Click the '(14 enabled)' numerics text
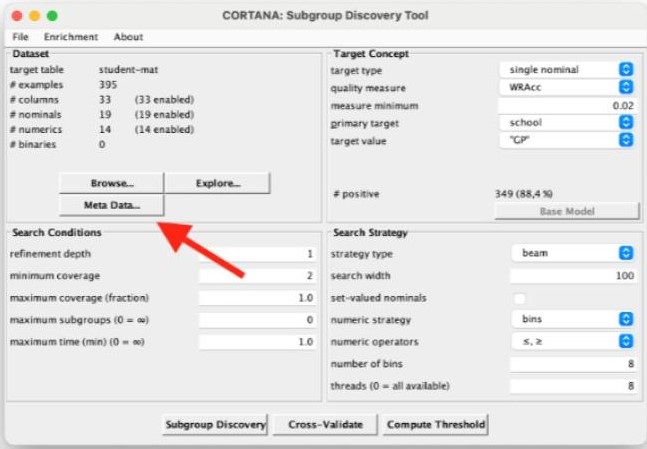This screenshot has height=449, width=647. [164, 129]
